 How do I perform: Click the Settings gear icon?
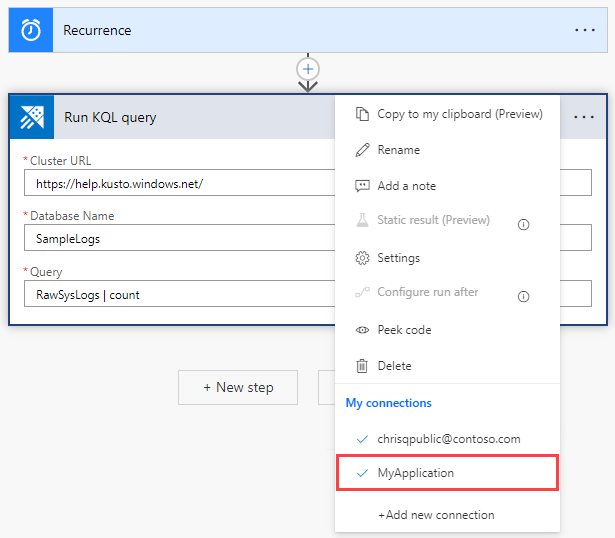coord(362,258)
